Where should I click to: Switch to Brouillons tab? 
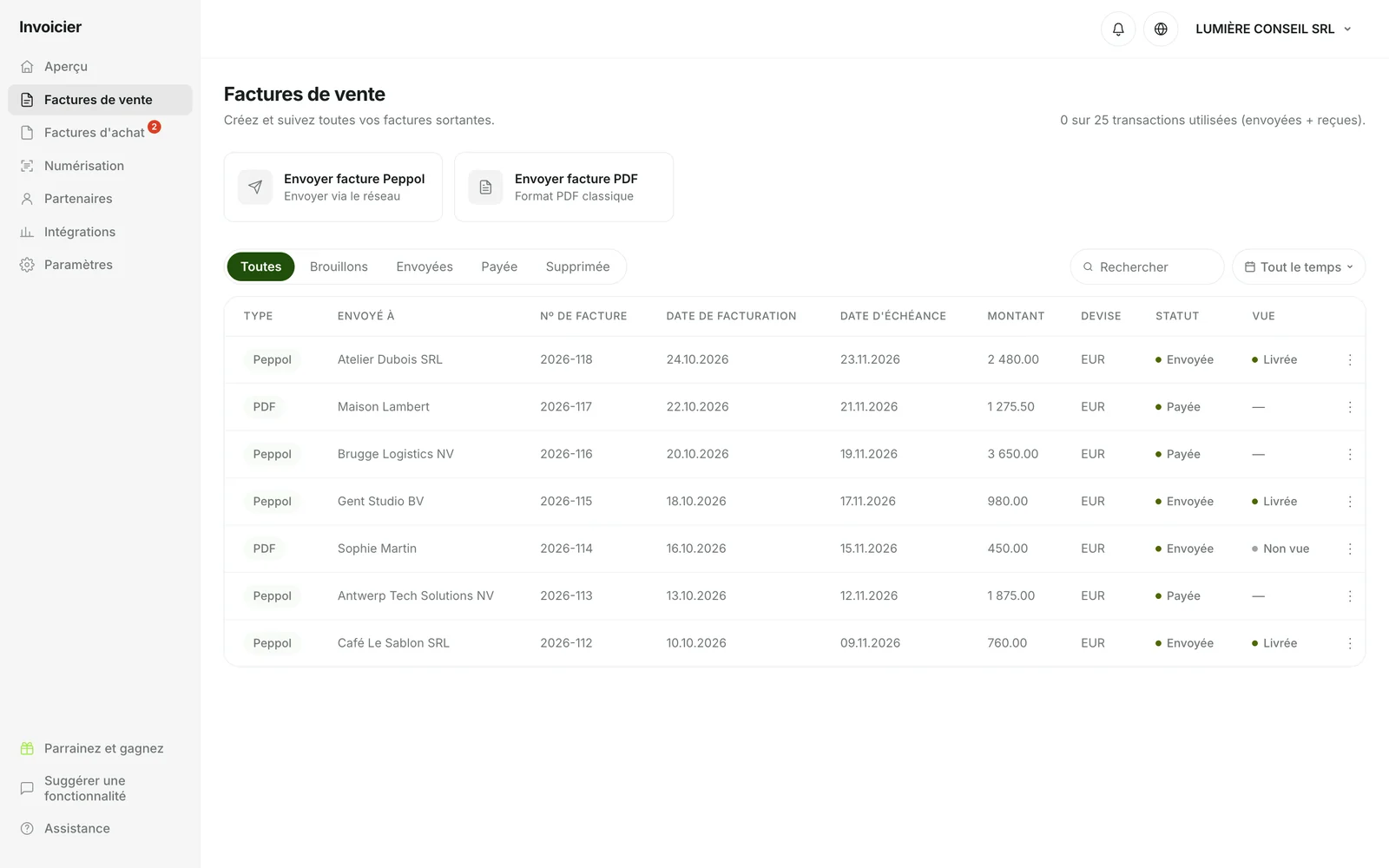(339, 266)
